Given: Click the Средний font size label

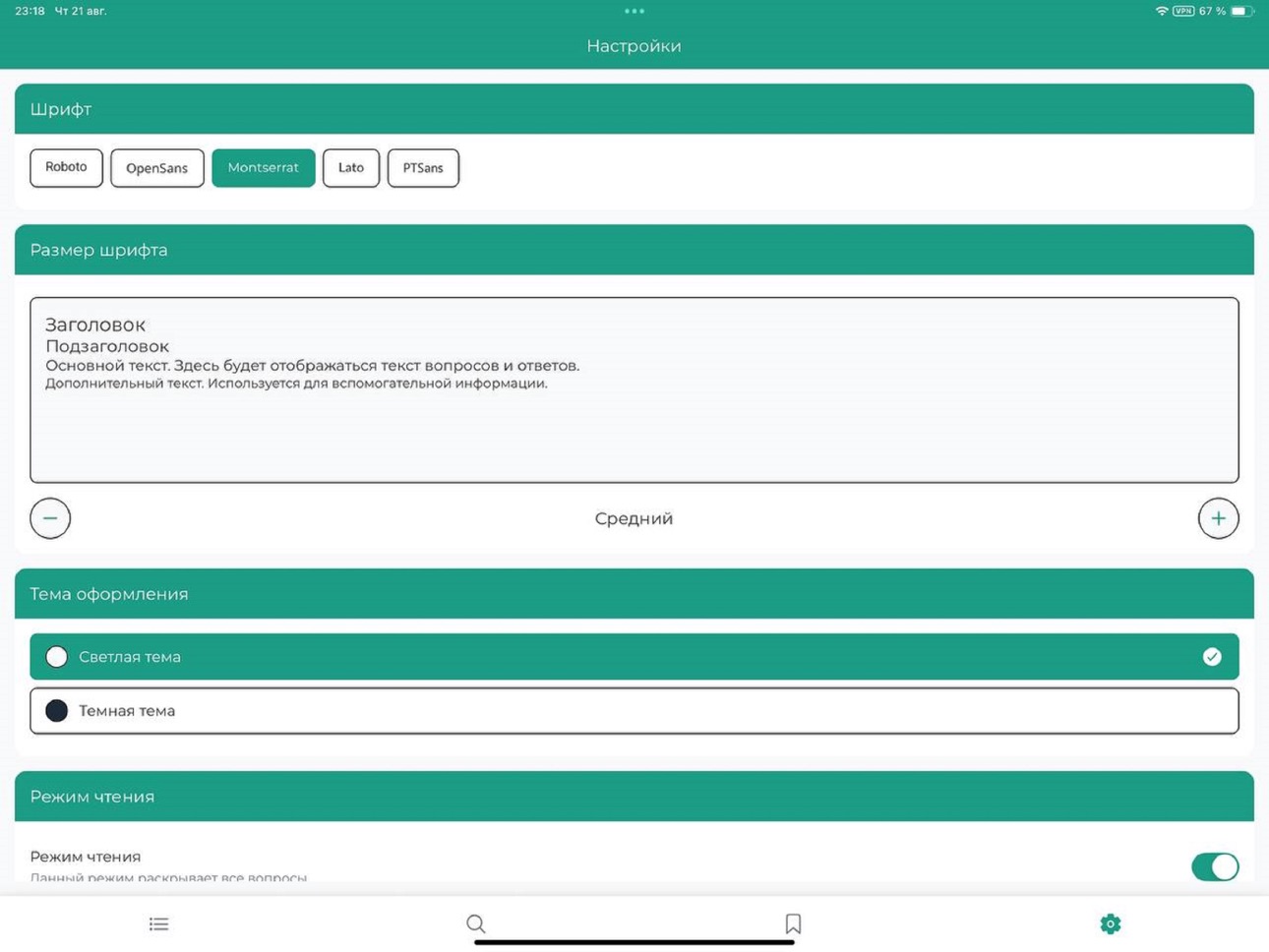Looking at the screenshot, I should [x=634, y=518].
